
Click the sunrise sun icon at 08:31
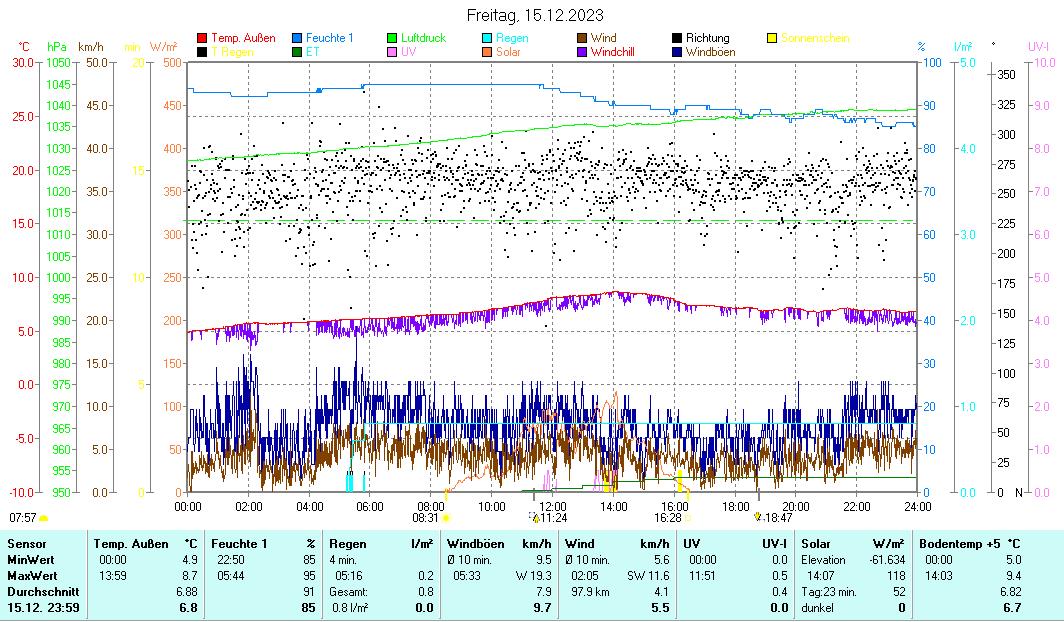pyautogui.click(x=445, y=518)
